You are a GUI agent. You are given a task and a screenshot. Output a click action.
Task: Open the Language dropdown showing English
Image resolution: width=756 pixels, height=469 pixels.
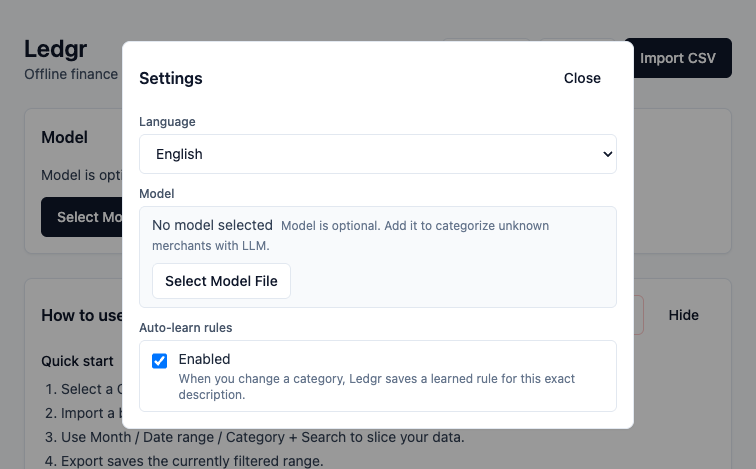point(377,154)
